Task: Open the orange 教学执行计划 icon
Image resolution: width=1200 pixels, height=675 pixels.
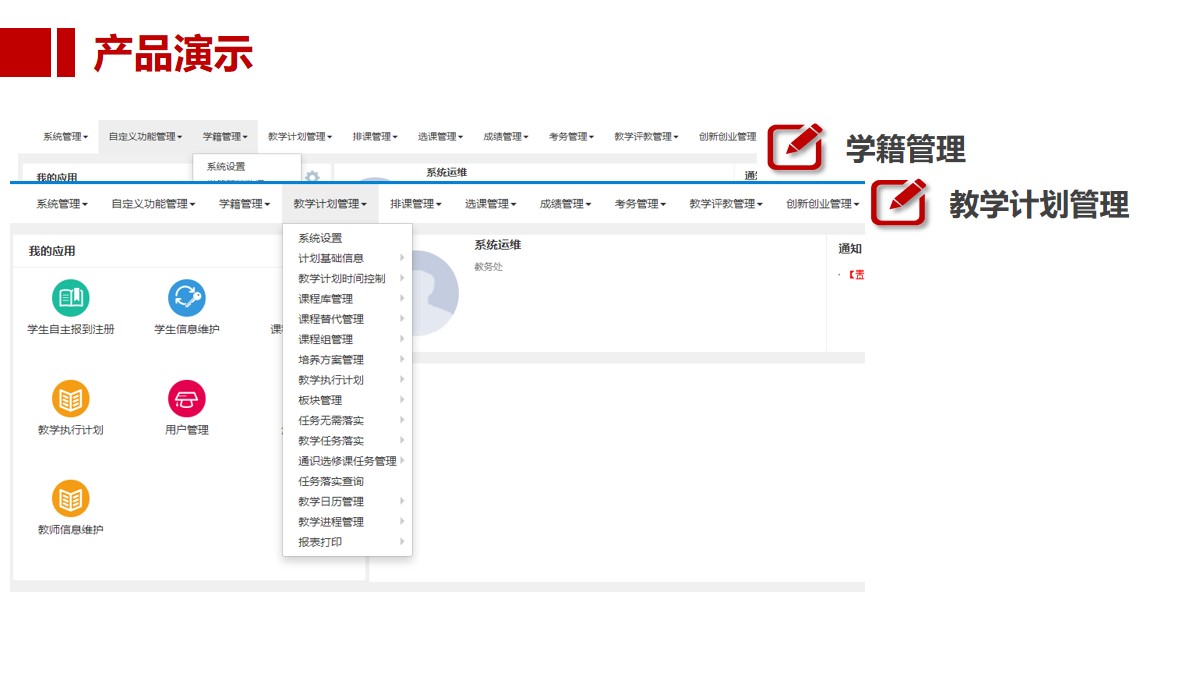Action: (70, 399)
